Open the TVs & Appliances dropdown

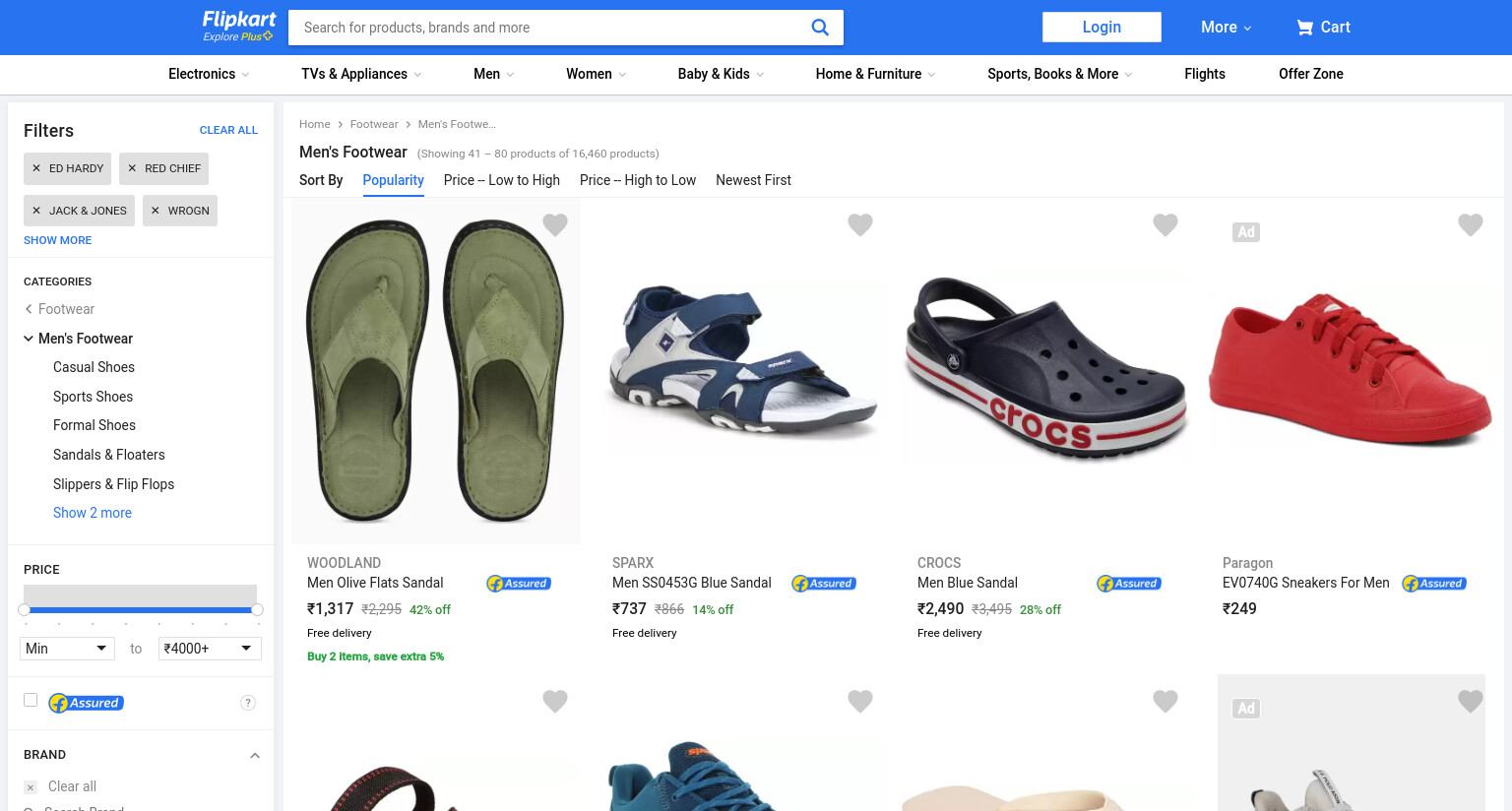pos(361,74)
